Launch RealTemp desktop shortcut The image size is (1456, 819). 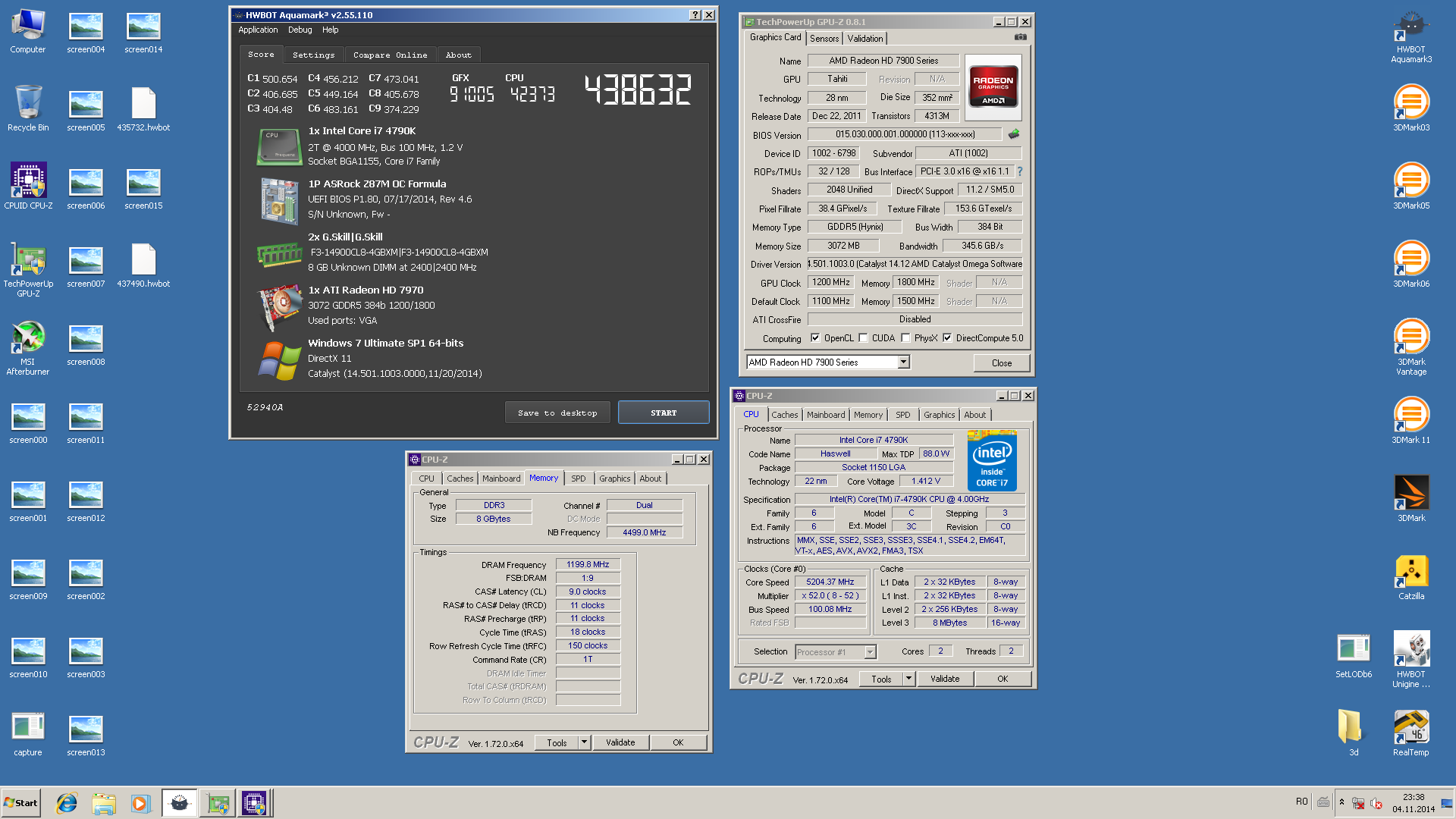(x=1411, y=734)
